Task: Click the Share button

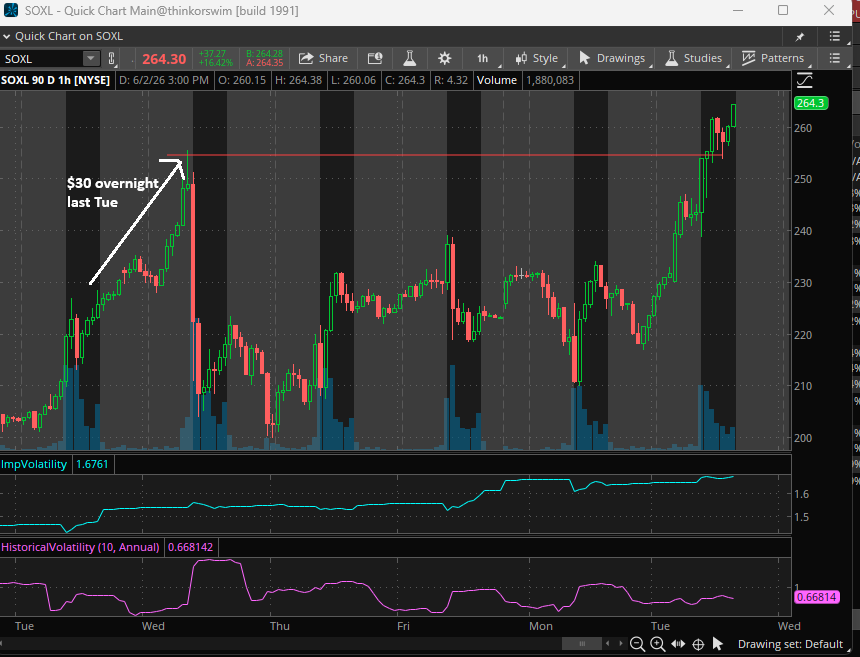Action: pos(323,58)
